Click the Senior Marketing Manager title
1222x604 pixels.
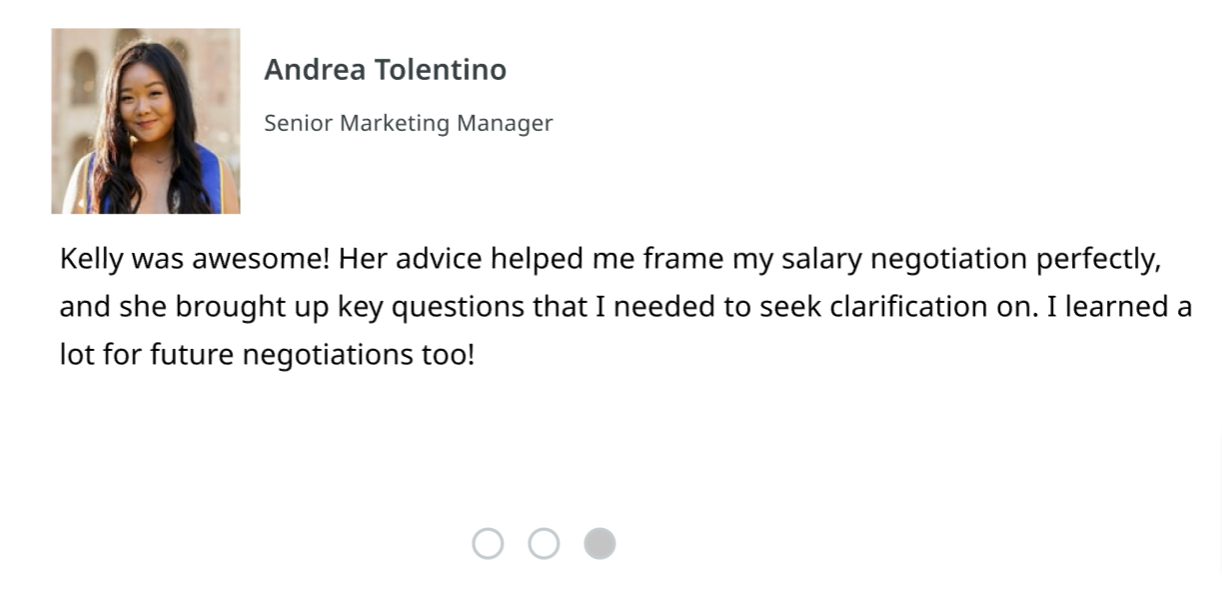[x=408, y=123]
